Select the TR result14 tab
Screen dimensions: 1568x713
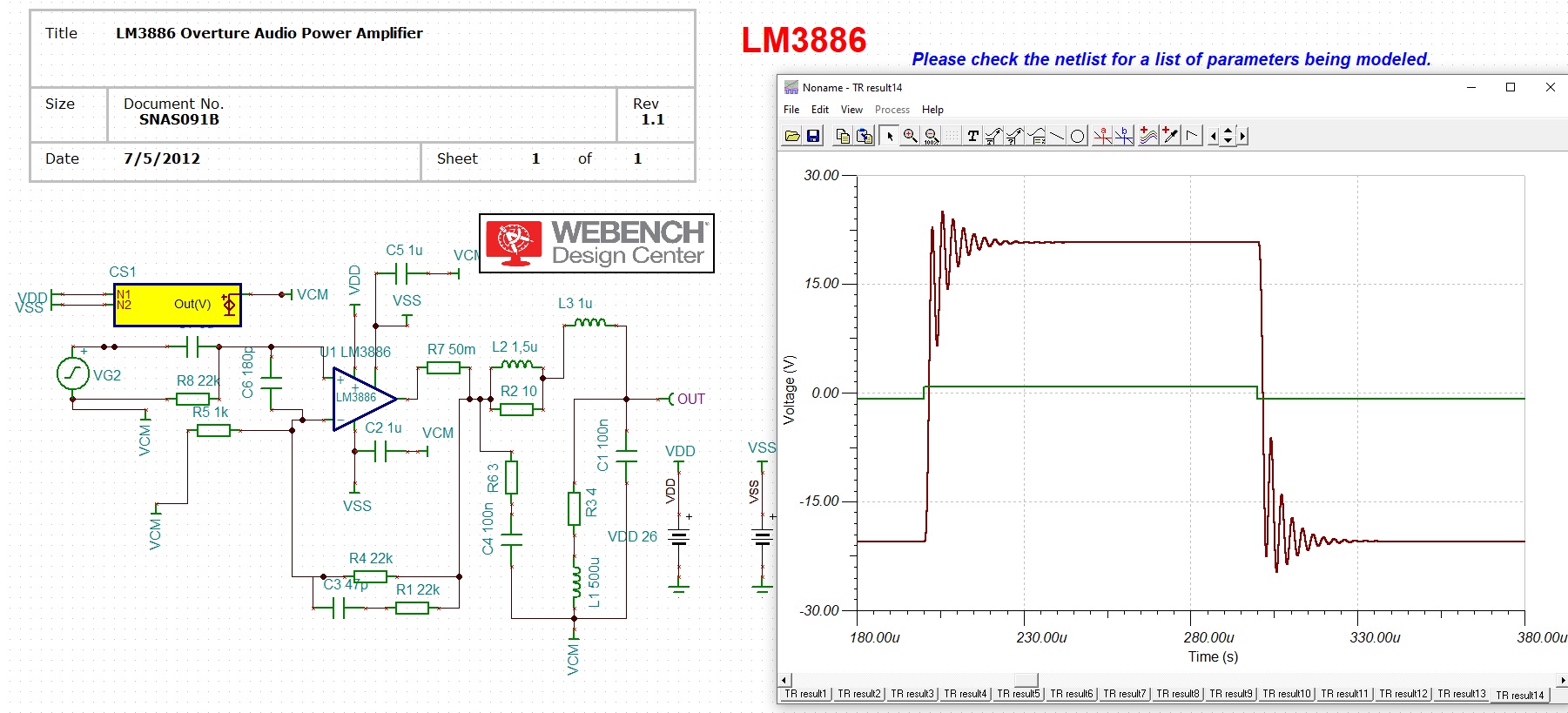[x=1519, y=695]
